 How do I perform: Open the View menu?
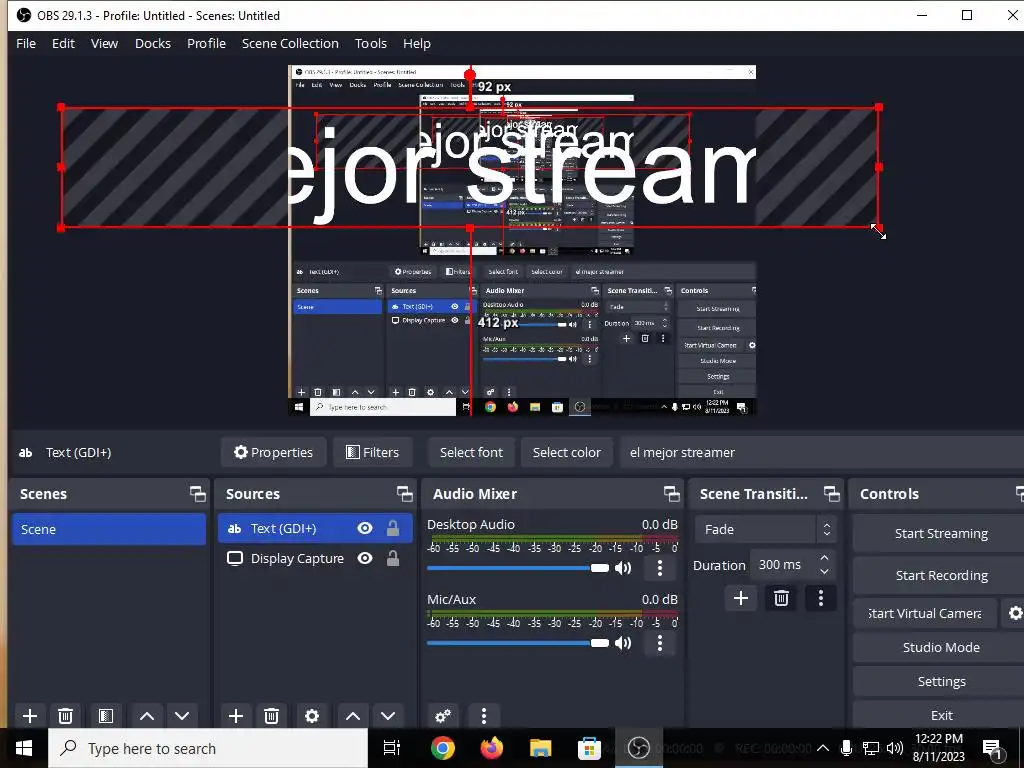[x=104, y=44]
